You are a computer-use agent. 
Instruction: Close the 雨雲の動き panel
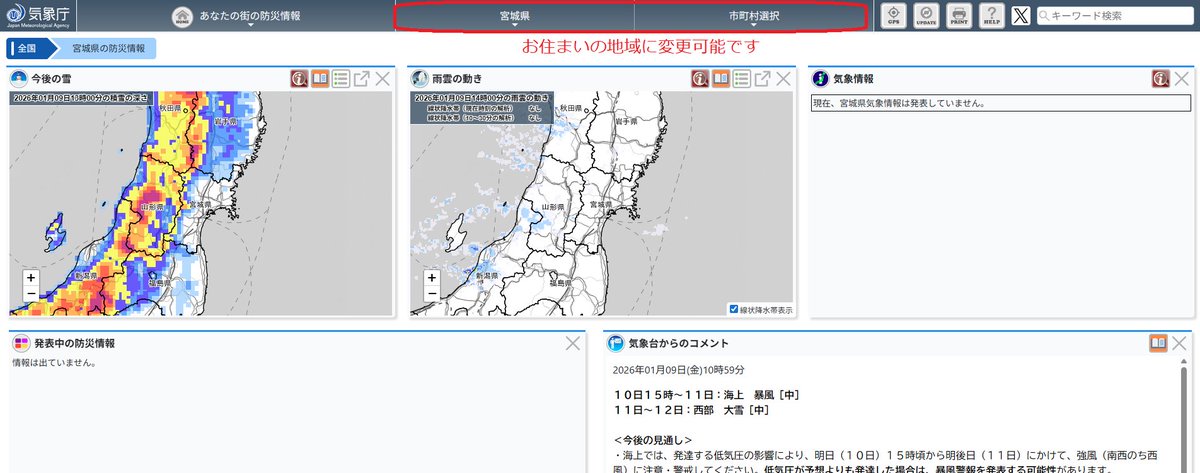pos(783,78)
